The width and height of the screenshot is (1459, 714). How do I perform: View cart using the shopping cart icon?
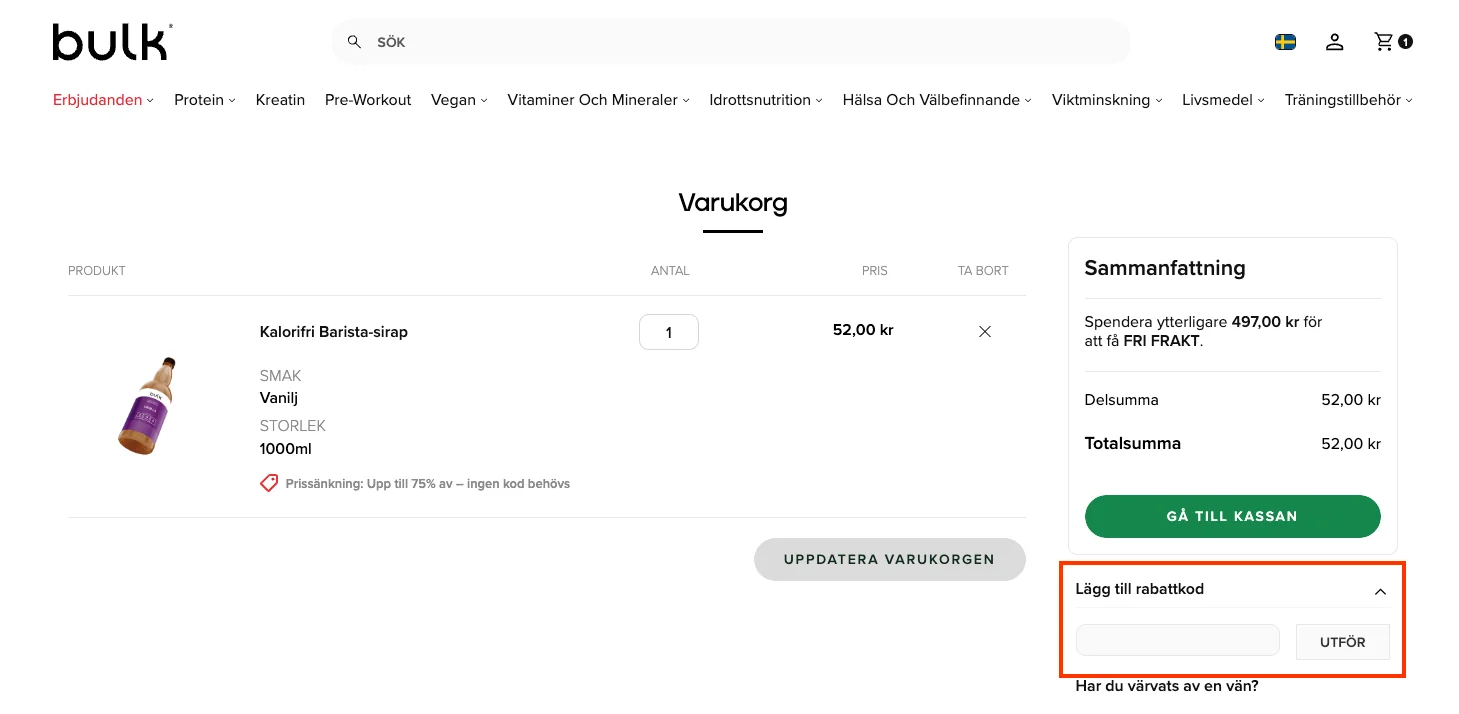point(1383,41)
